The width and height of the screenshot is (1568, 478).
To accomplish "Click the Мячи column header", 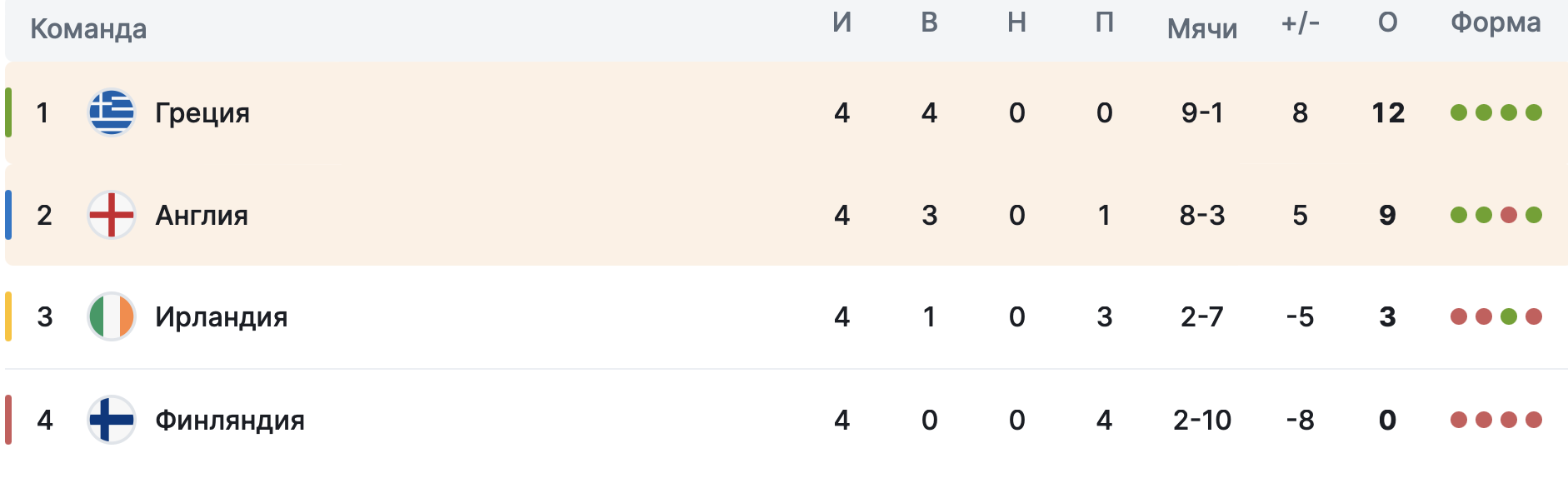I will 1202,29.
